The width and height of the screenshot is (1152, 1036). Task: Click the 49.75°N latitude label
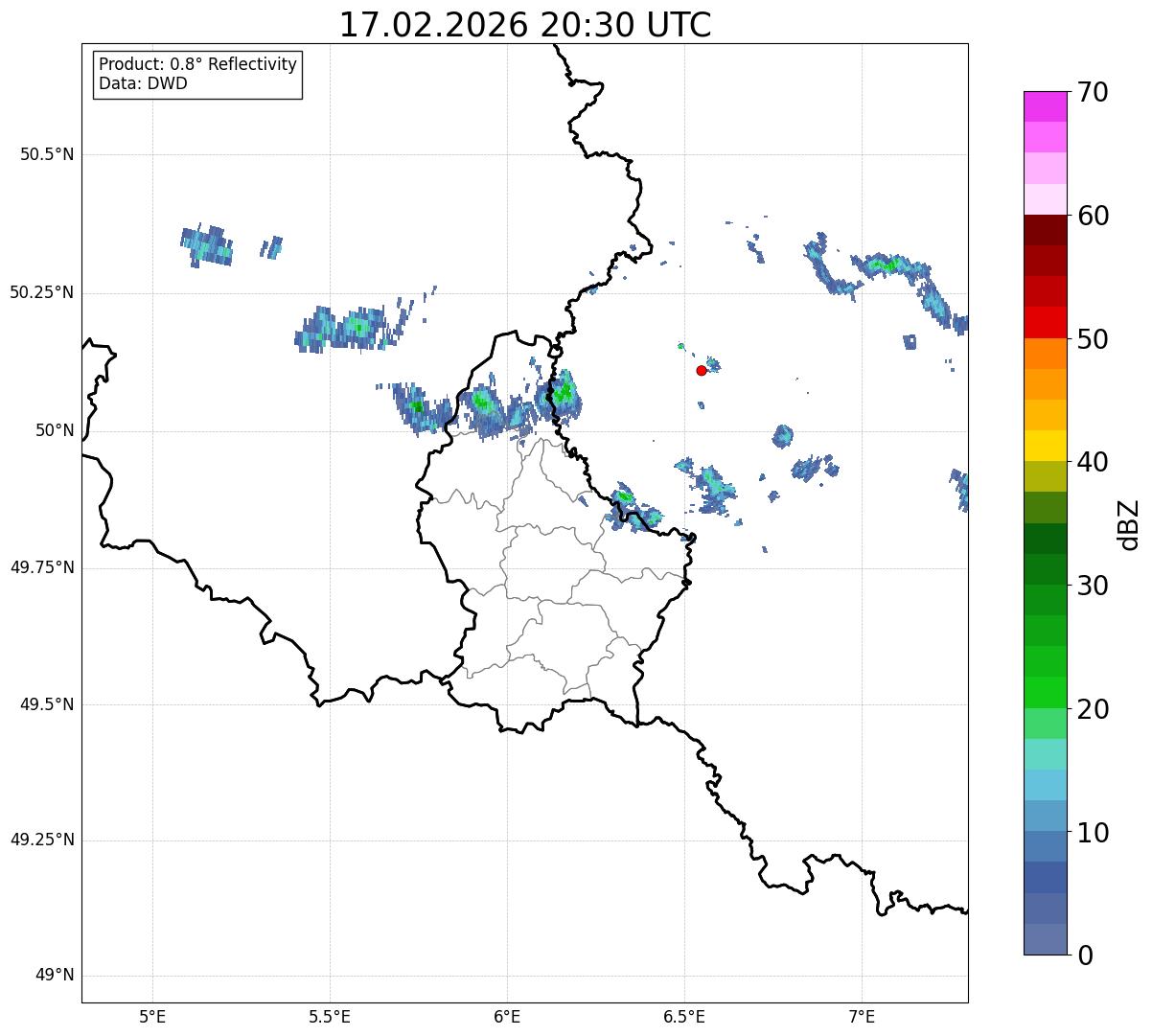tap(42, 567)
